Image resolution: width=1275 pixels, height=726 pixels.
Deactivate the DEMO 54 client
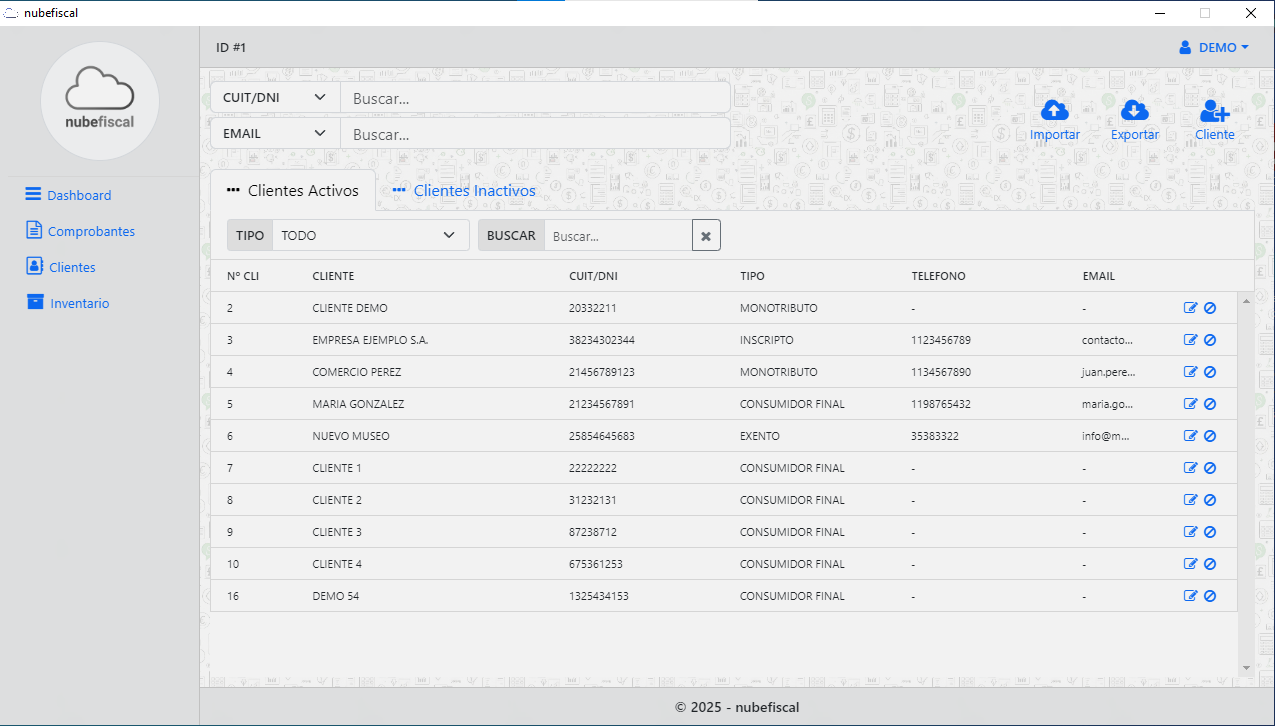pos(1210,596)
